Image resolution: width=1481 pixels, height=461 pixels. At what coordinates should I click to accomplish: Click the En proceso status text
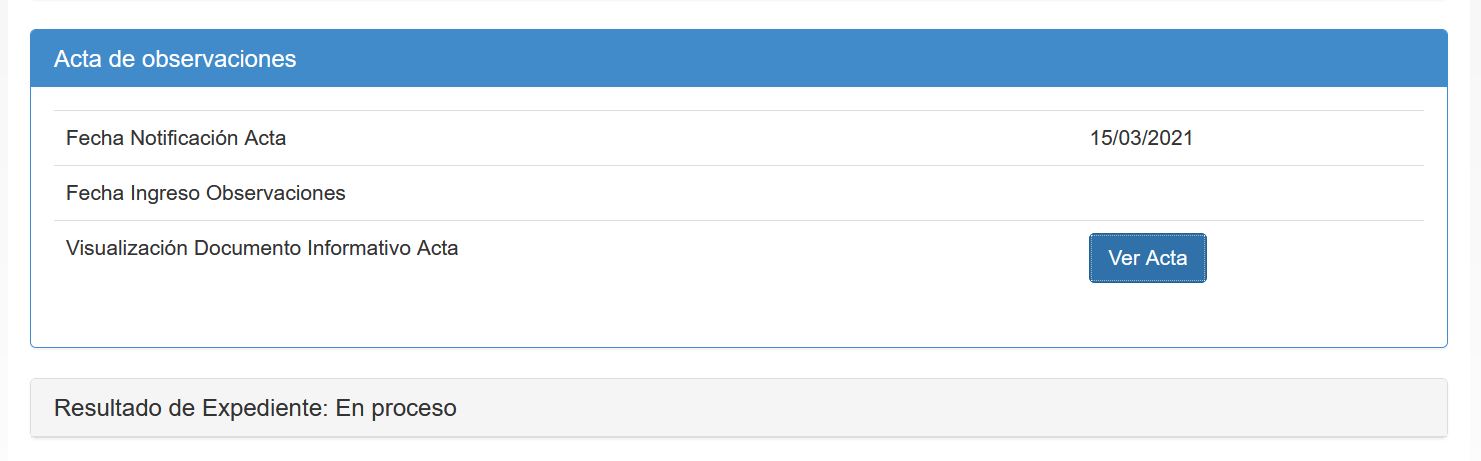[396, 408]
